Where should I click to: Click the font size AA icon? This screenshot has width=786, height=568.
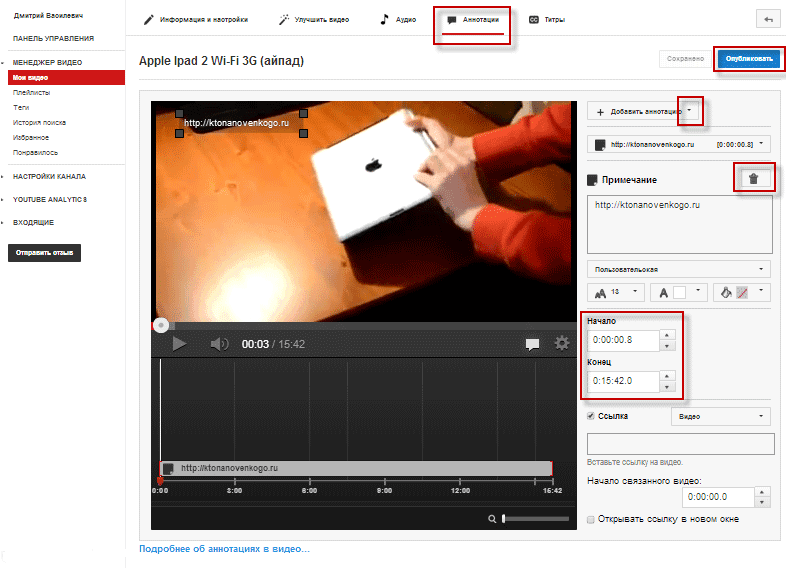pos(600,293)
